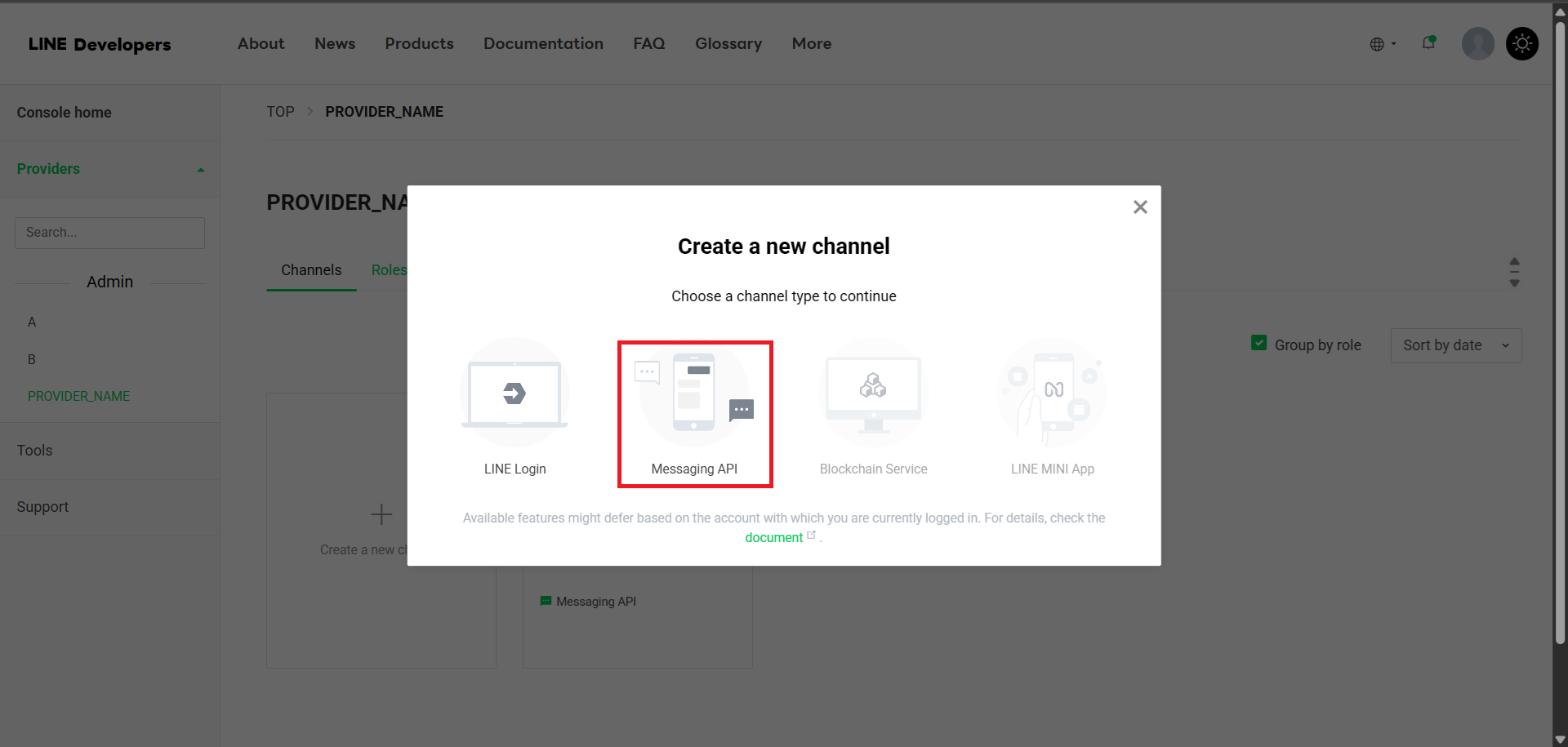Viewport: 1568px width, 747px height.
Task: Open the Products menu
Action: coord(419,44)
